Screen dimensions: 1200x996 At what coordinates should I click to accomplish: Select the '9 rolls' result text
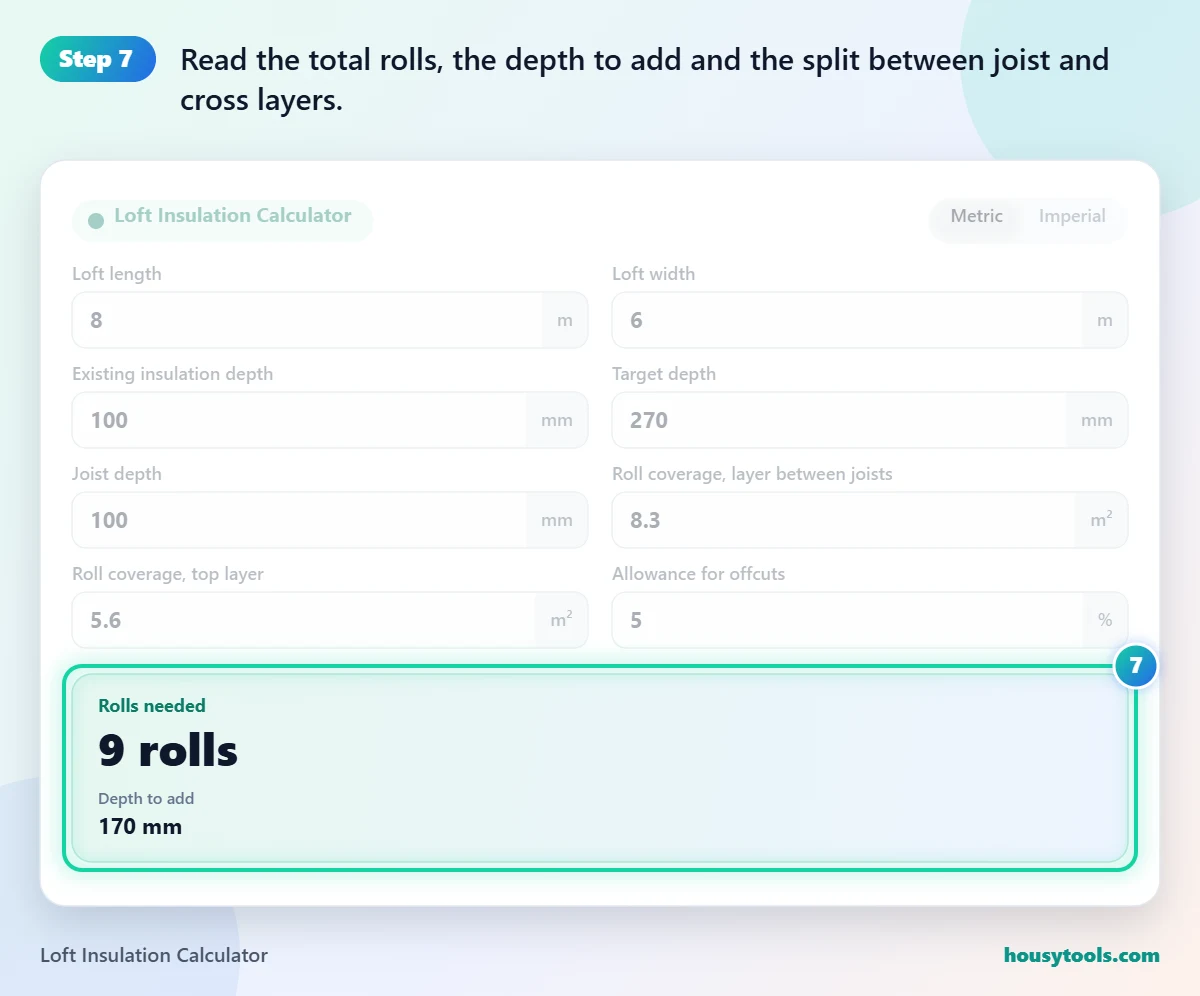tap(168, 751)
